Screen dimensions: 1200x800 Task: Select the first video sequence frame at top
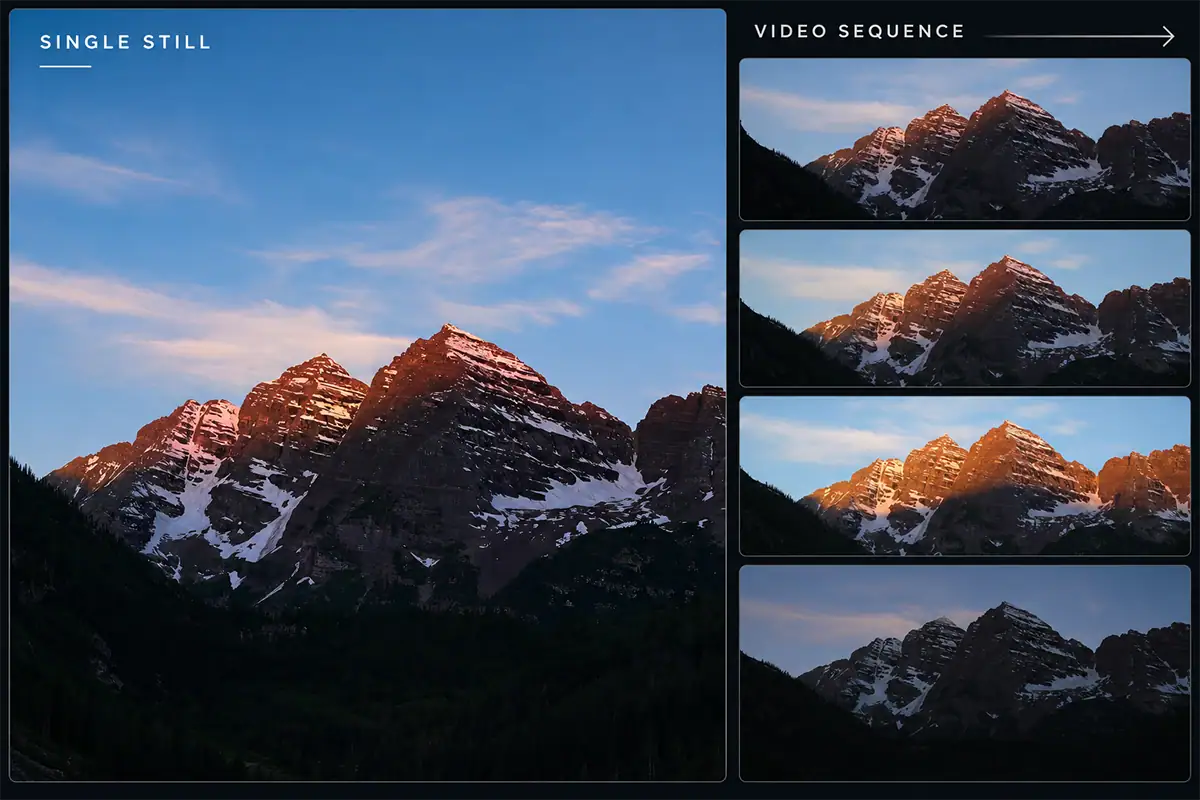[965, 139]
